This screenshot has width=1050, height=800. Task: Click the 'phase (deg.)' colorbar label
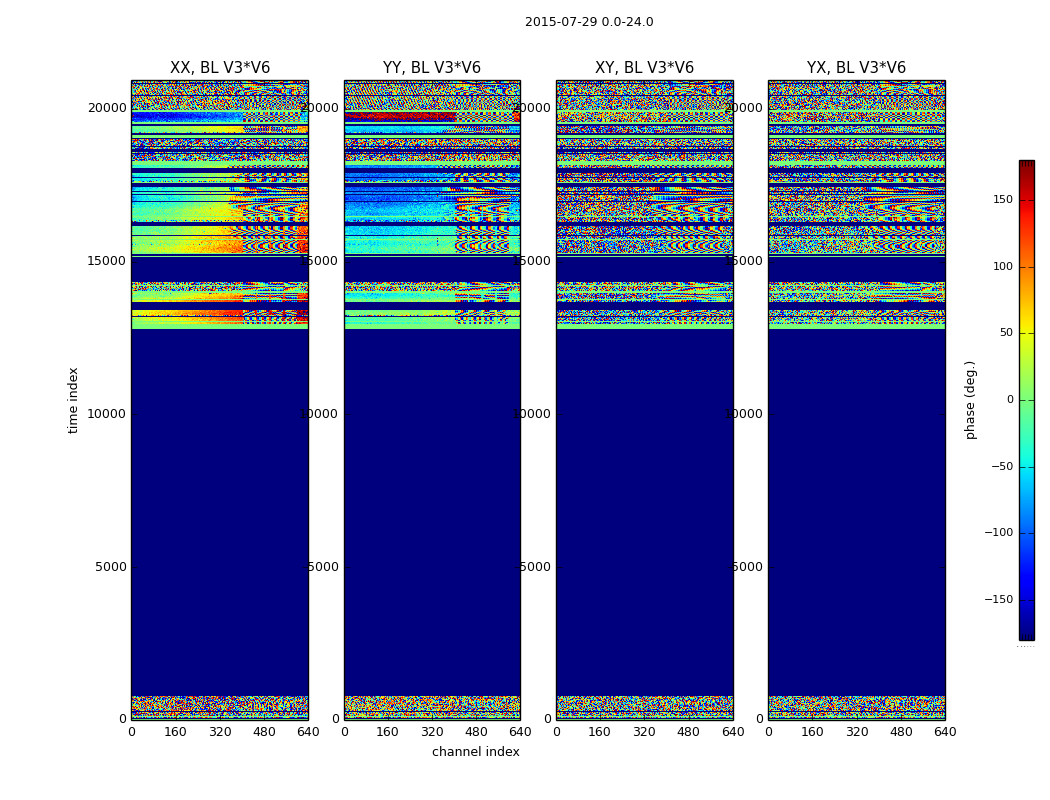(970, 400)
